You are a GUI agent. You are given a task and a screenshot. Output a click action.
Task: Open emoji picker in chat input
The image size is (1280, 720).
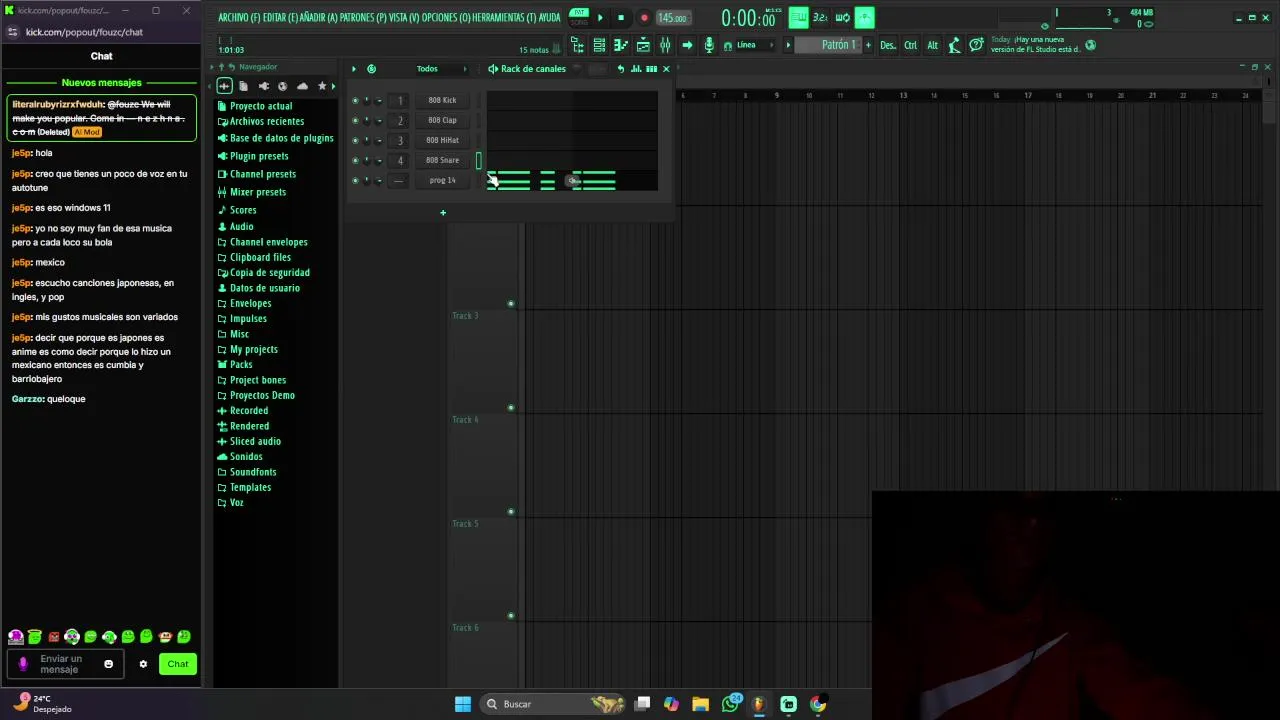[108, 664]
